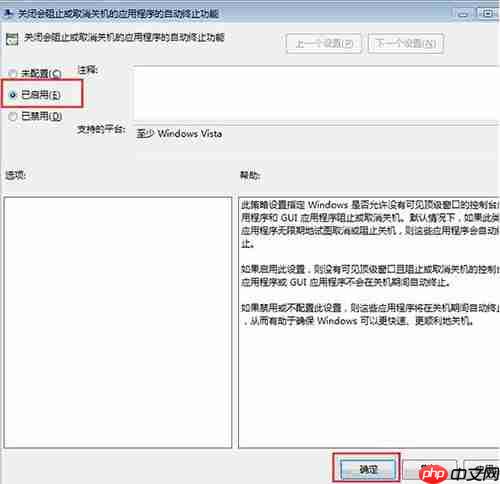Screen dimensions: 500x484
Task: Click the policy name heading text
Action: pos(124,37)
